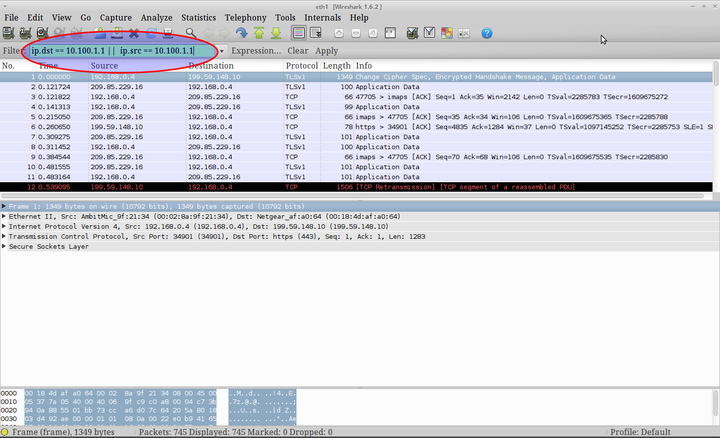Open recent filters dropdown arrow
Viewport: 720px width, 438px height.
point(222,51)
